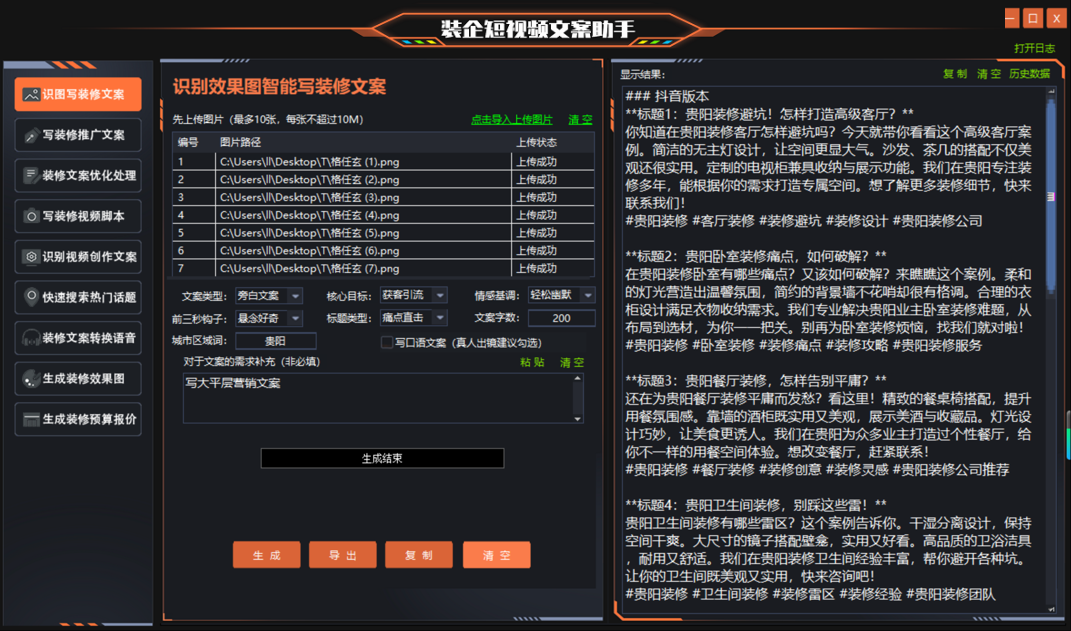1071x631 pixels.
Task: Go to 写装修视频脚本 section
Action: (x=78, y=216)
